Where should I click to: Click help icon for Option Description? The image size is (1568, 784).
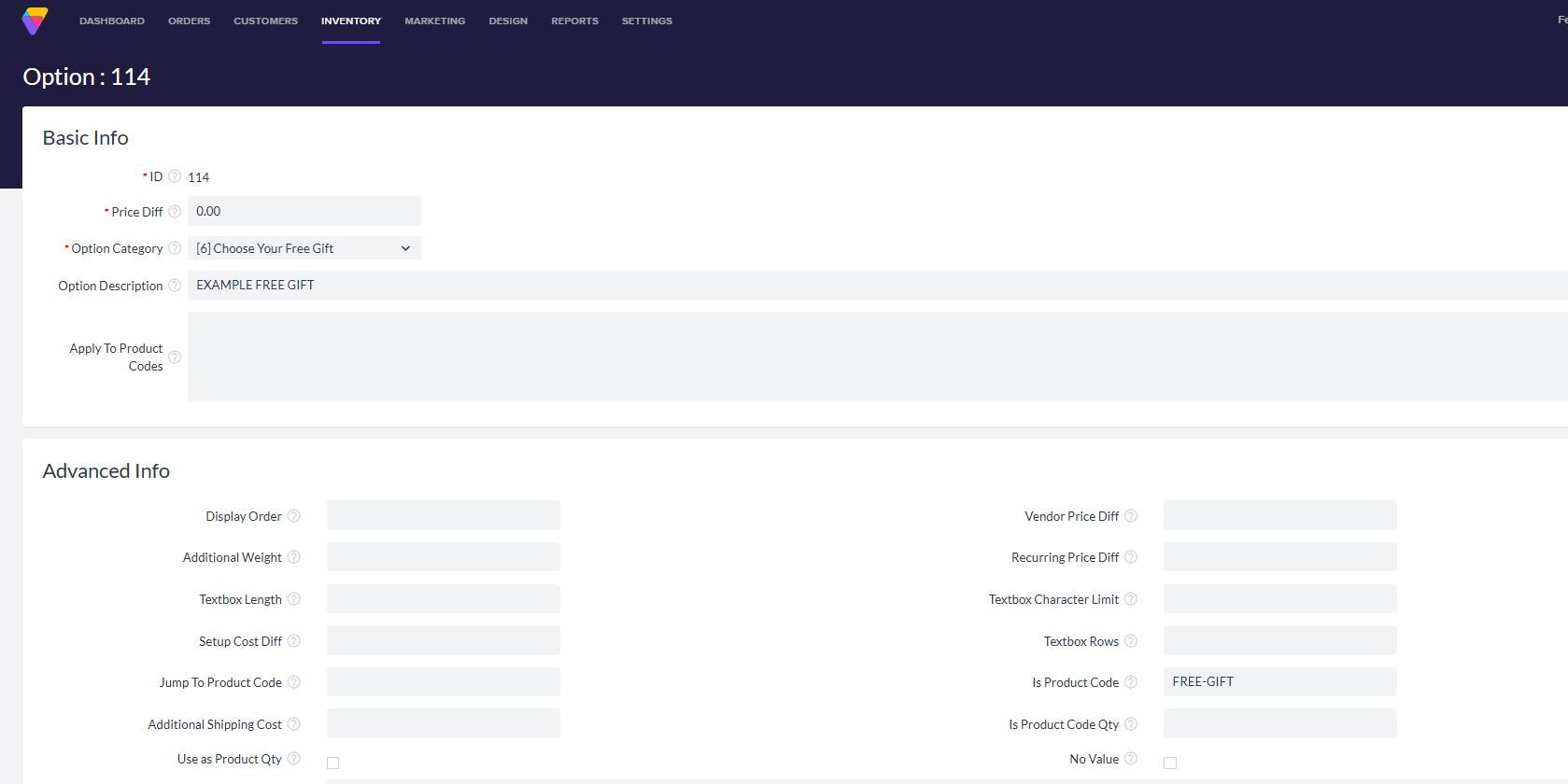click(175, 286)
